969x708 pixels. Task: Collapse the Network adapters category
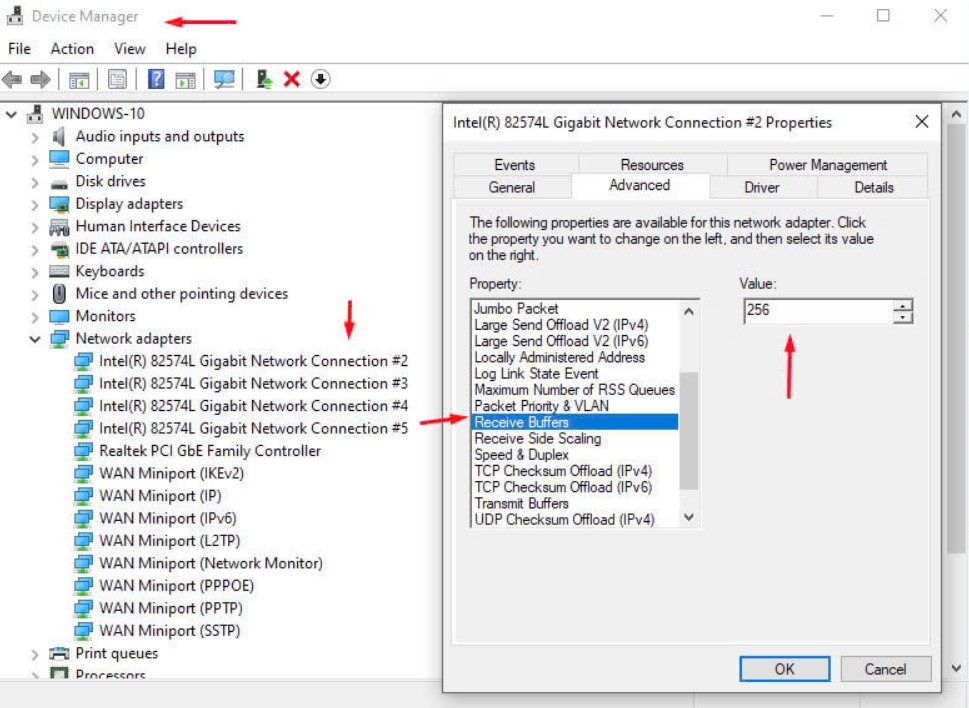coord(35,339)
